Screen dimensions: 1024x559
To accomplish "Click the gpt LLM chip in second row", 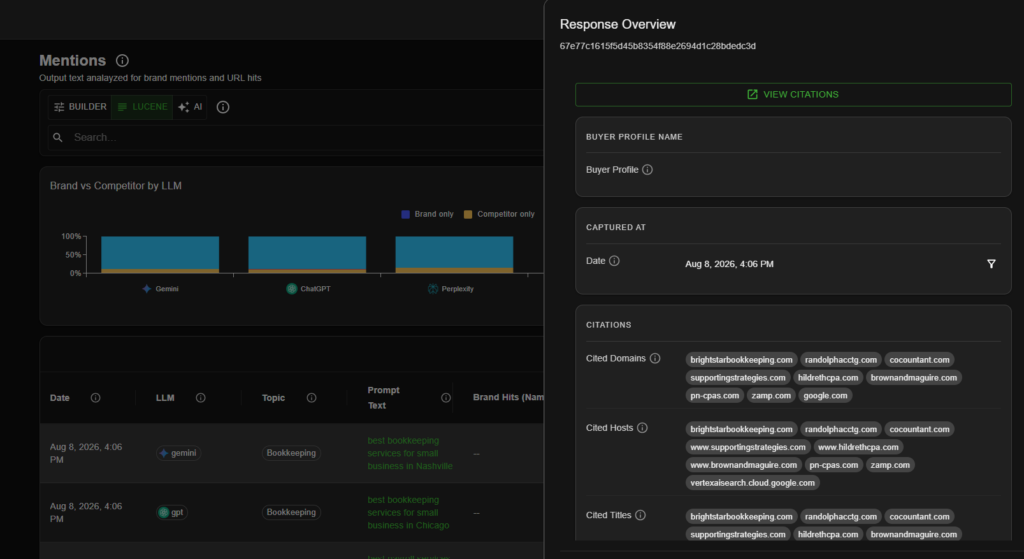I will click(x=172, y=513).
